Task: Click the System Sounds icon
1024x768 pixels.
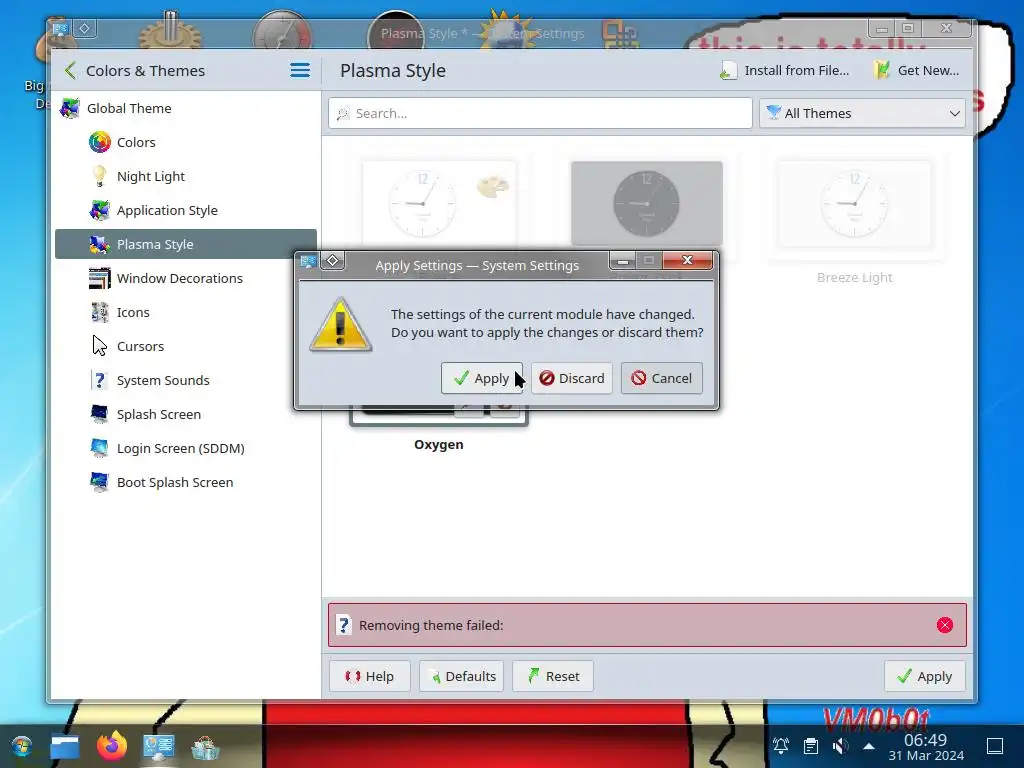Action: (x=99, y=380)
